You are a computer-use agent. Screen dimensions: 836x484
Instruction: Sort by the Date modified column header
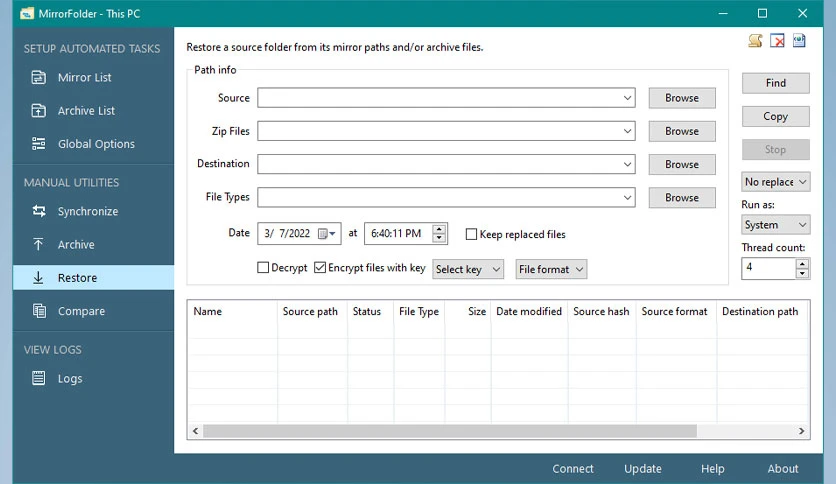pos(529,311)
